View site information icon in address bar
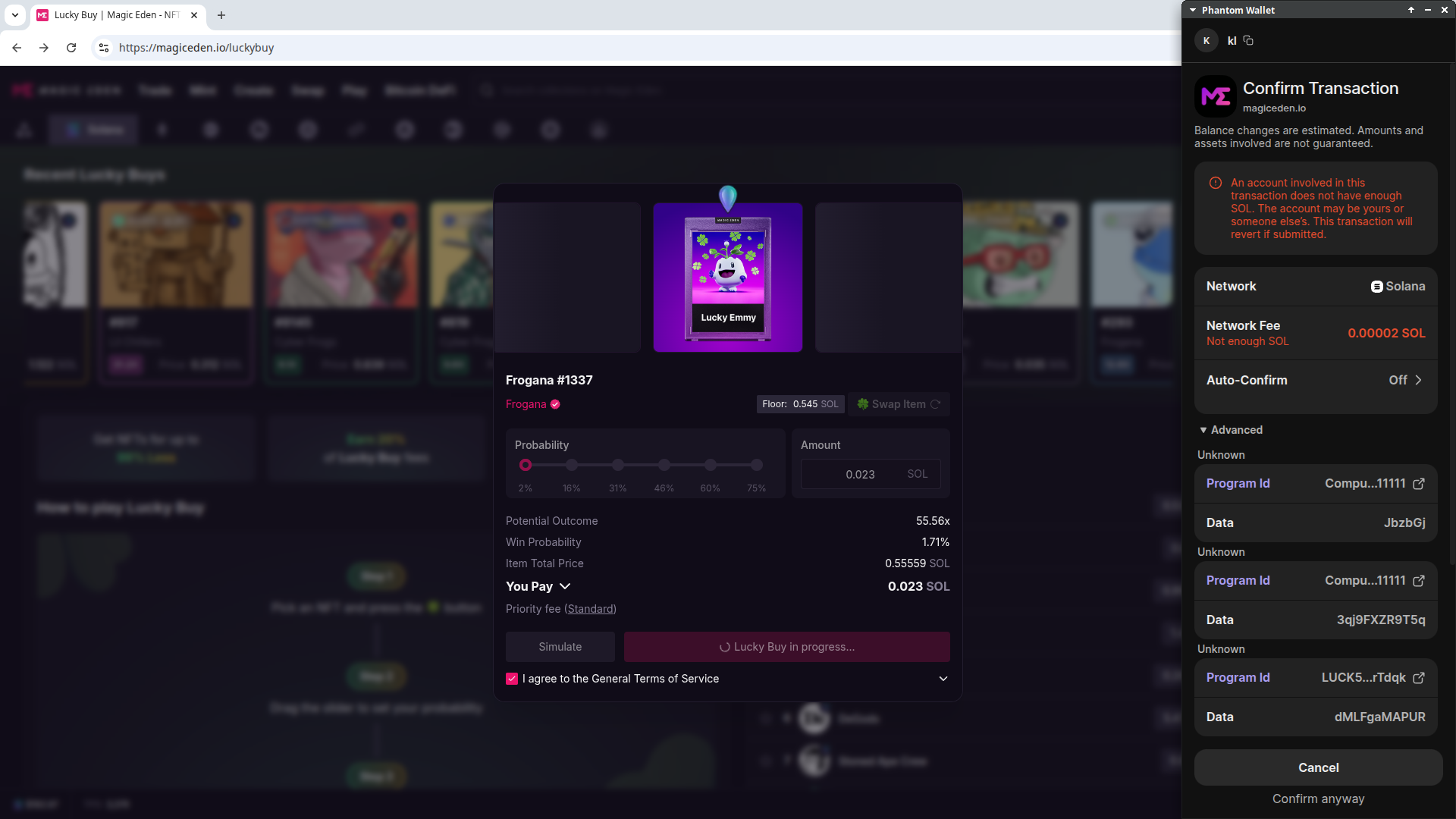 click(104, 48)
